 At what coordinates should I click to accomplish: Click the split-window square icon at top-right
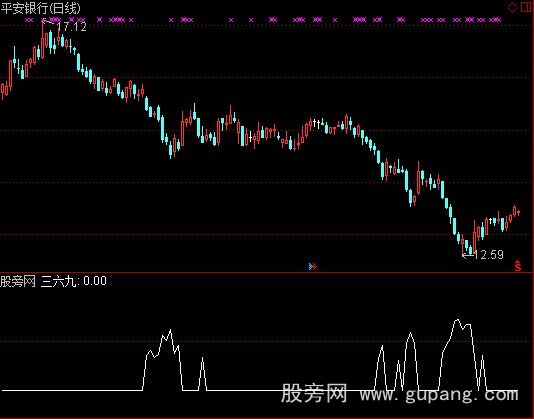[x=526, y=7]
